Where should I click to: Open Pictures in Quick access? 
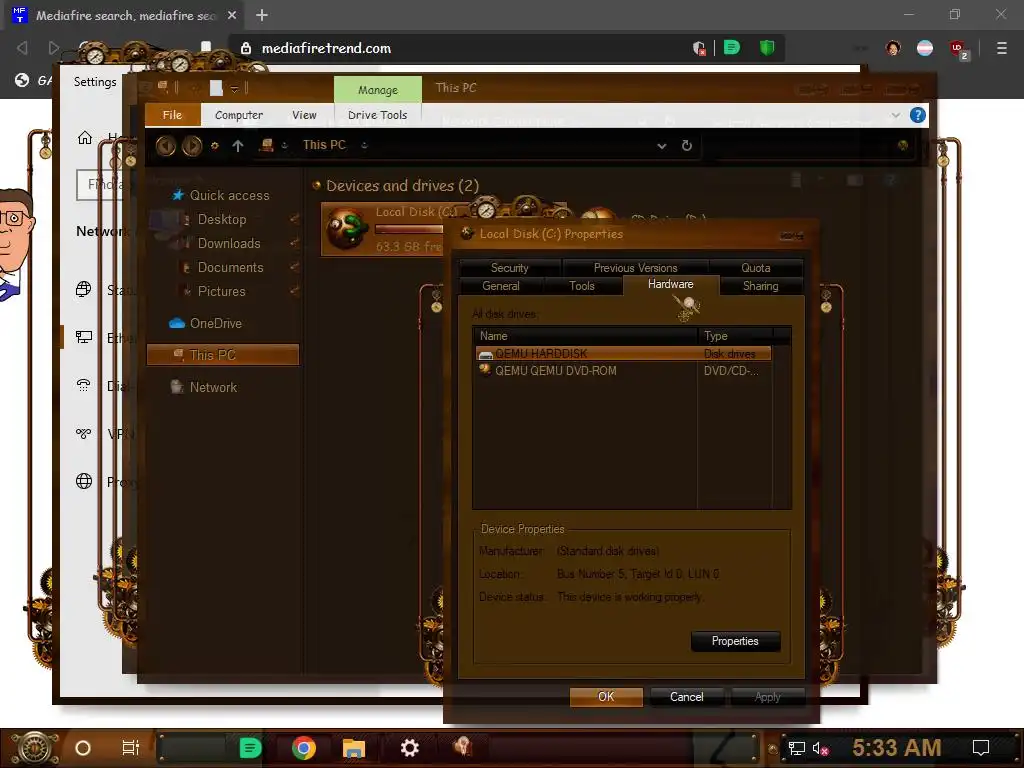(221, 291)
